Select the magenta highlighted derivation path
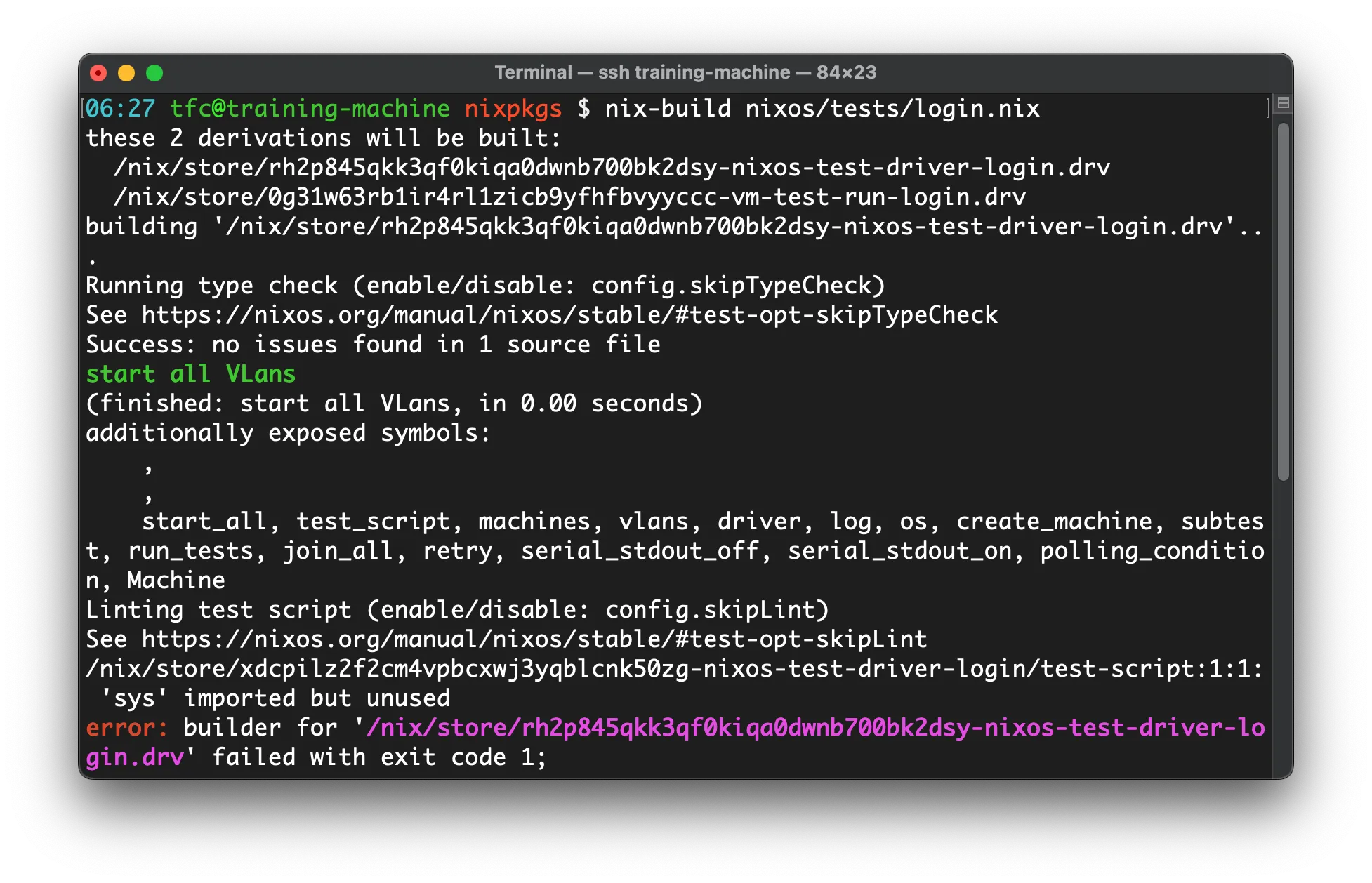This screenshot has height=883, width=1372. [x=814, y=727]
